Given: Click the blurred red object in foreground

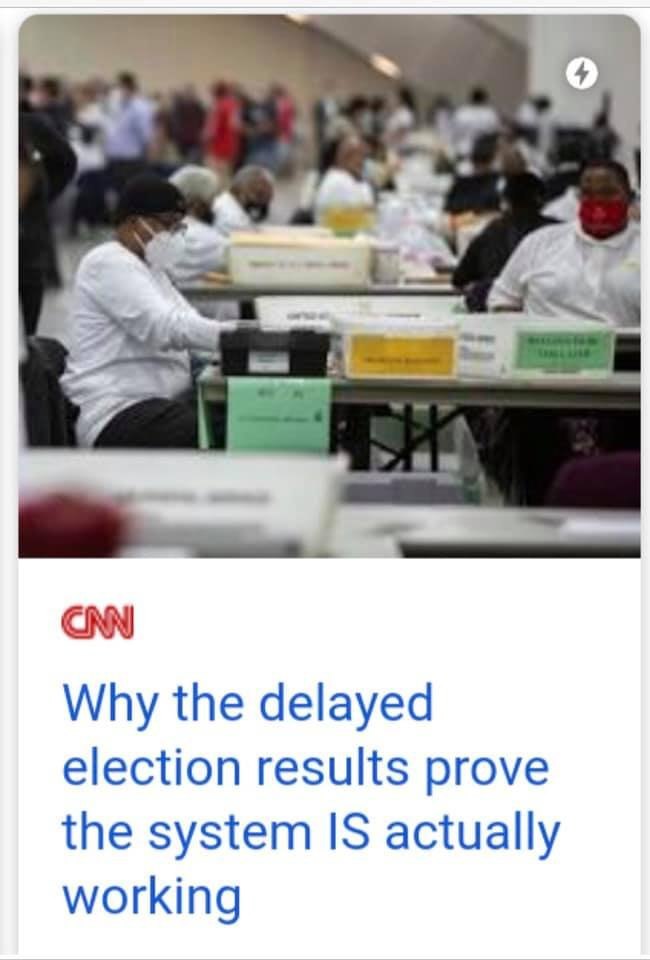Looking at the screenshot, I should pyautogui.click(x=72, y=525).
